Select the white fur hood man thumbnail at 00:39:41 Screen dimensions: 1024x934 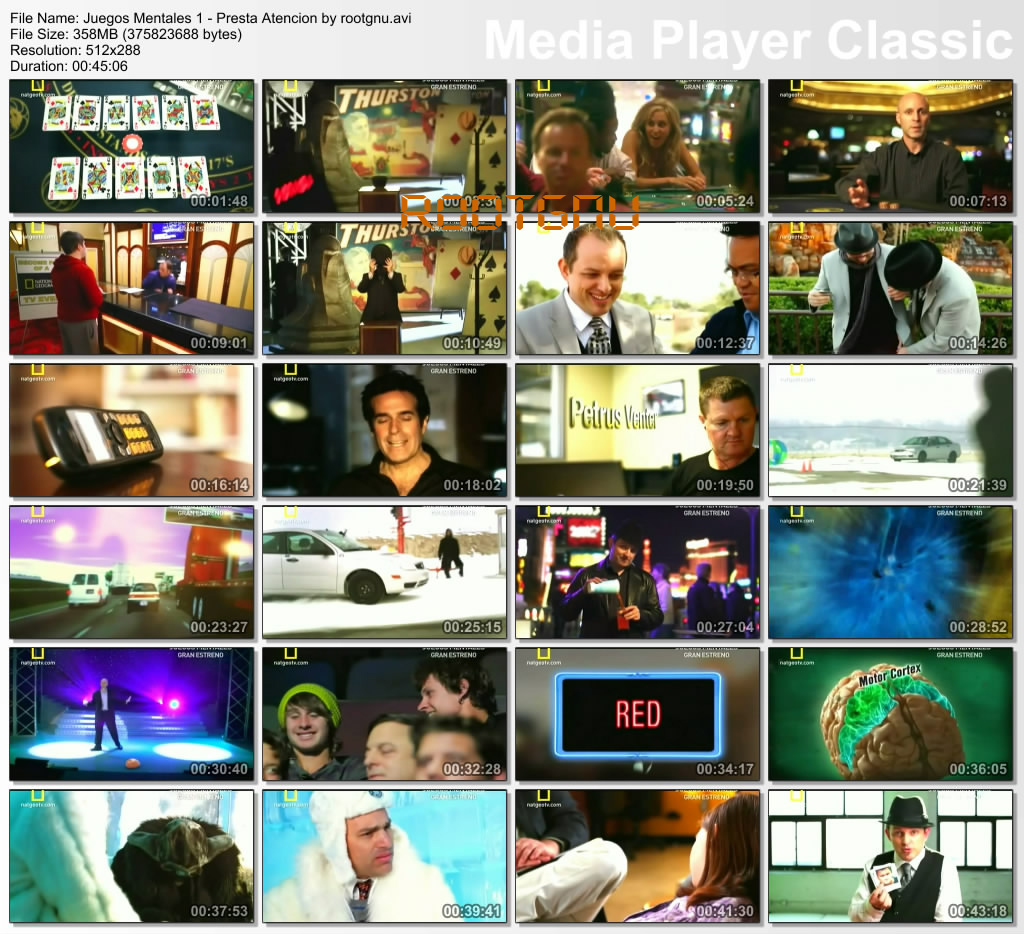pyautogui.click(x=385, y=856)
